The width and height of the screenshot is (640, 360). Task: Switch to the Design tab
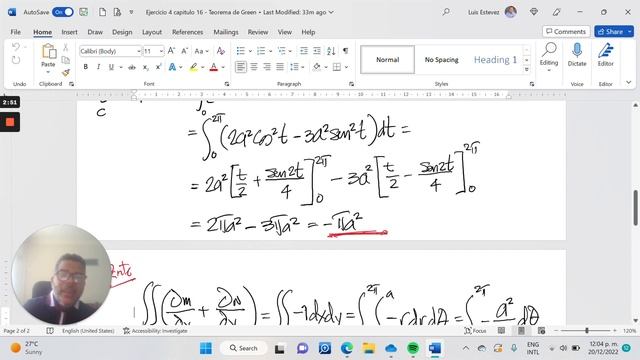coord(122,32)
